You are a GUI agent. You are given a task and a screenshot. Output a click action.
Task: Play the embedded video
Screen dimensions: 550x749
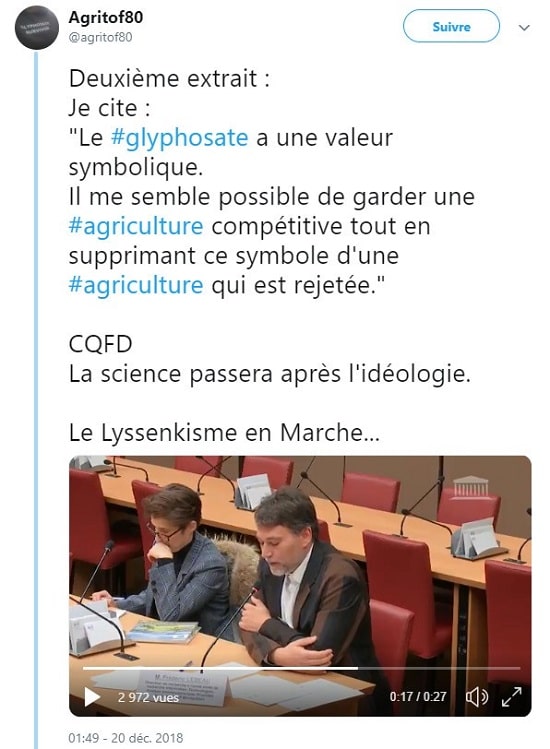click(x=92, y=696)
